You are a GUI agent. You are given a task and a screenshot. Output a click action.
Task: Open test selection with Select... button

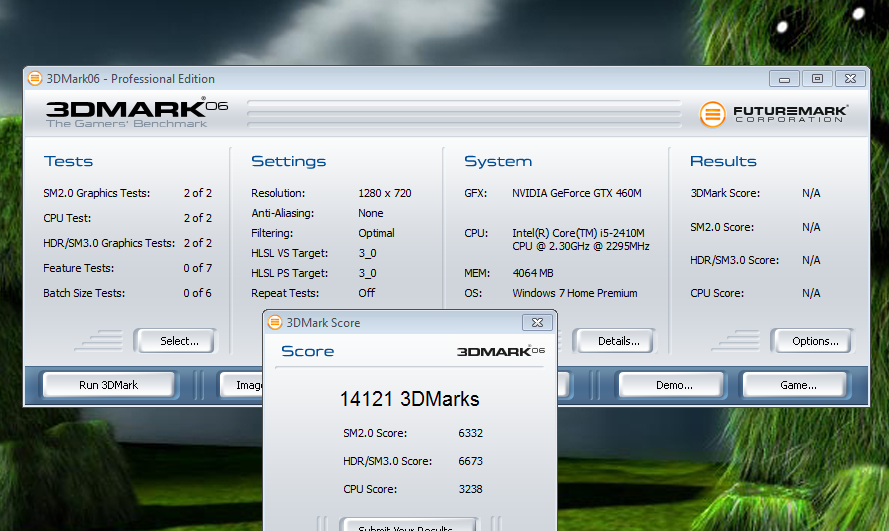[x=179, y=341]
